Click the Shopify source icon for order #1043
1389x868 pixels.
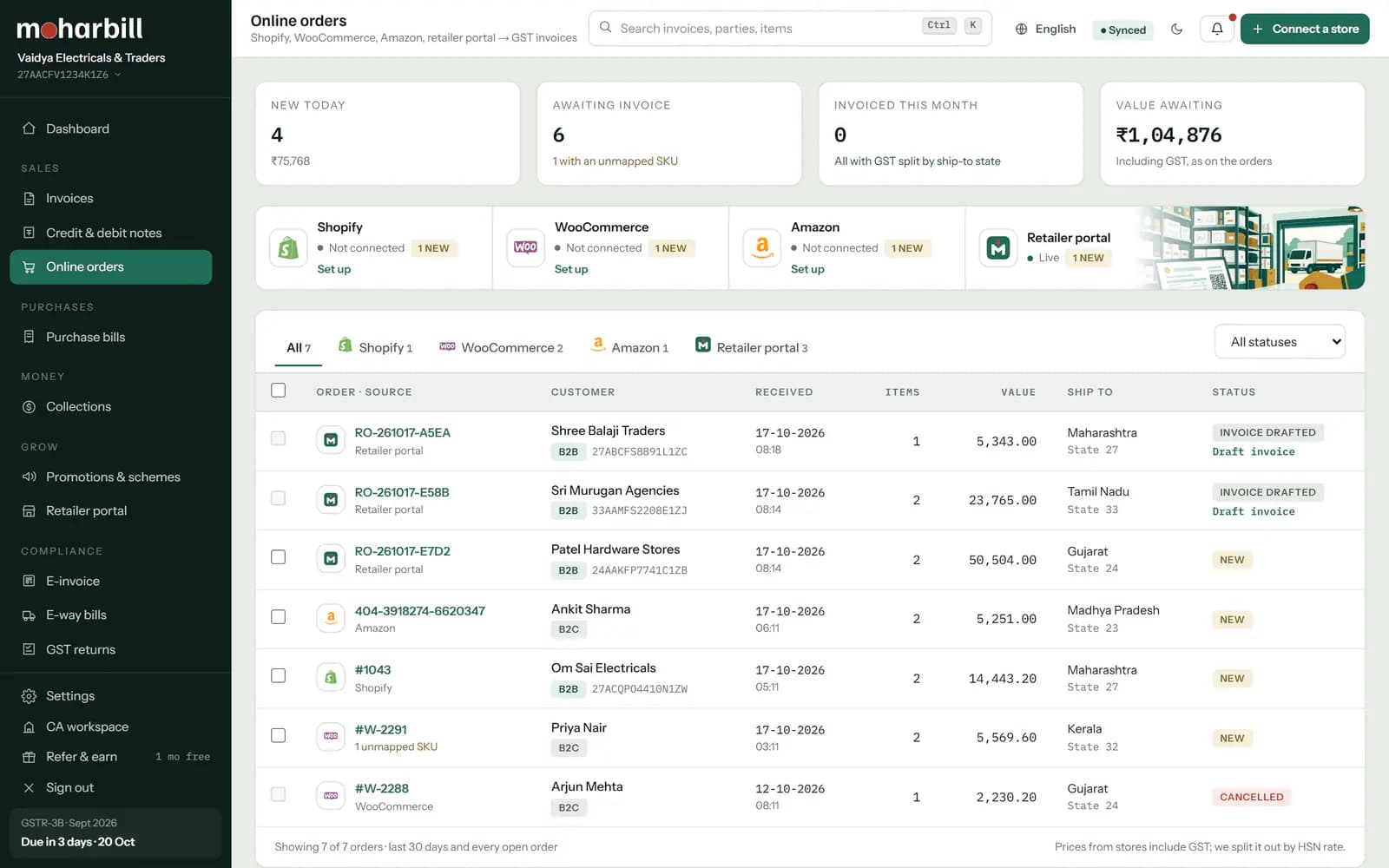pos(331,678)
